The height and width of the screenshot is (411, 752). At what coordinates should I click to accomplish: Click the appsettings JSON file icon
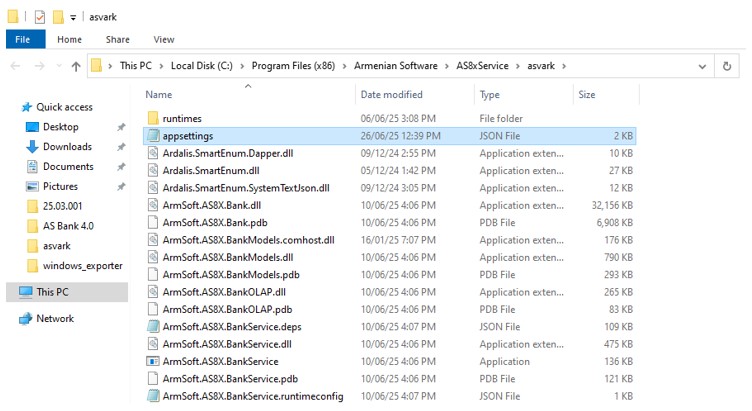pyautogui.click(x=153, y=135)
